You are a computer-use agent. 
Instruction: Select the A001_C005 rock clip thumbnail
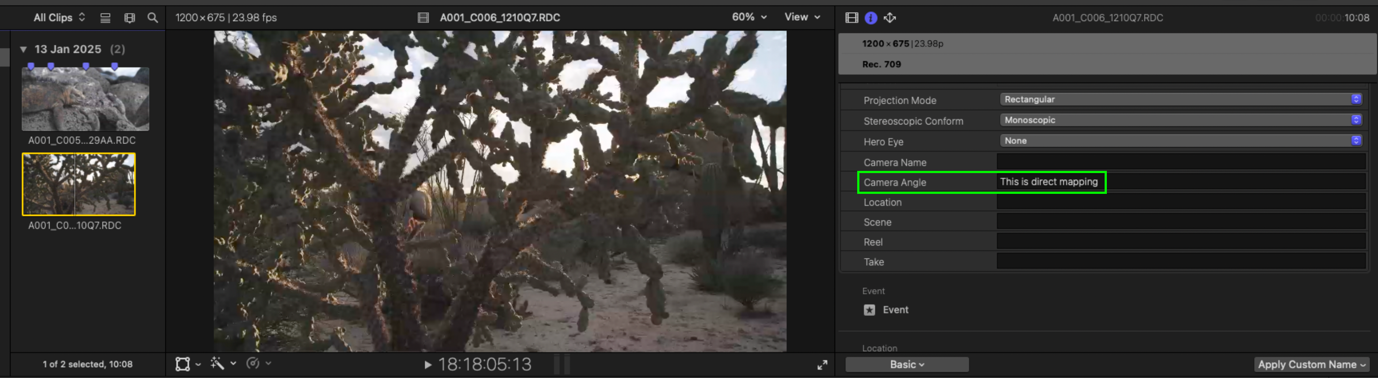[86, 99]
